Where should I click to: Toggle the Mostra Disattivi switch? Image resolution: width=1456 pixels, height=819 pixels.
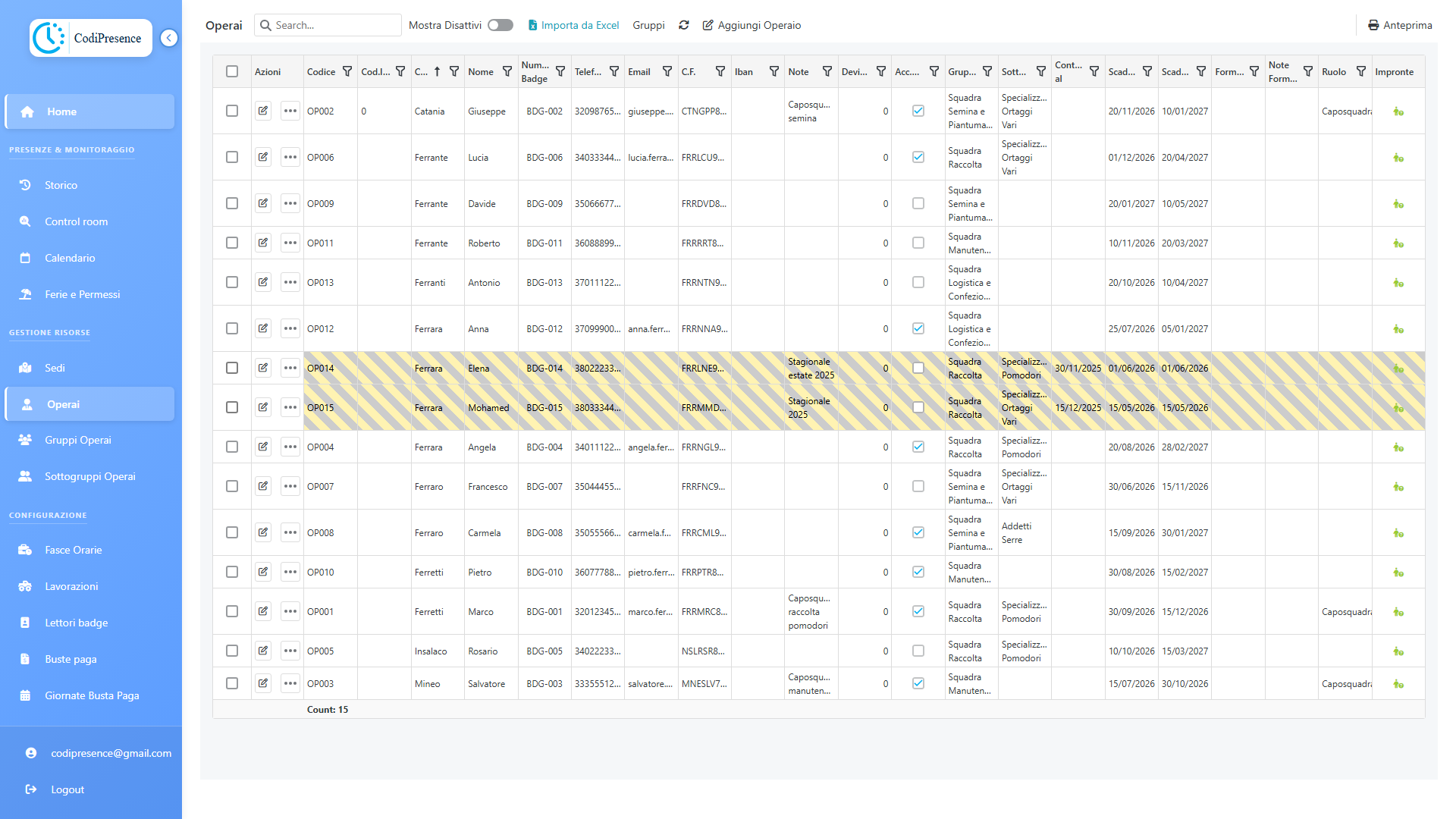[x=500, y=25]
